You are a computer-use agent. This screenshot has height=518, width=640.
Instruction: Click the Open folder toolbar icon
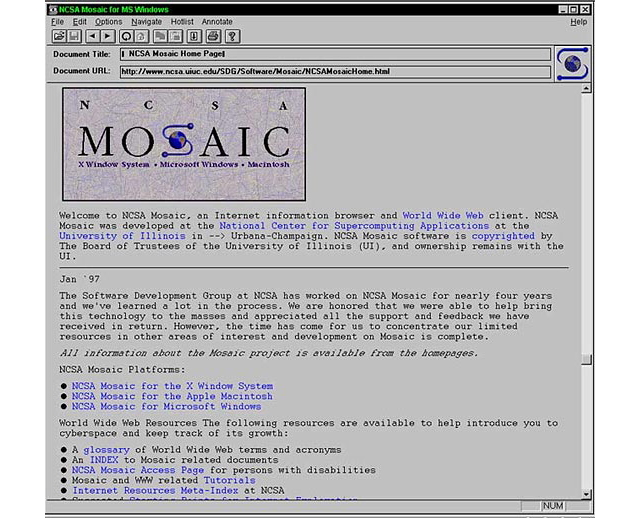coord(59,36)
